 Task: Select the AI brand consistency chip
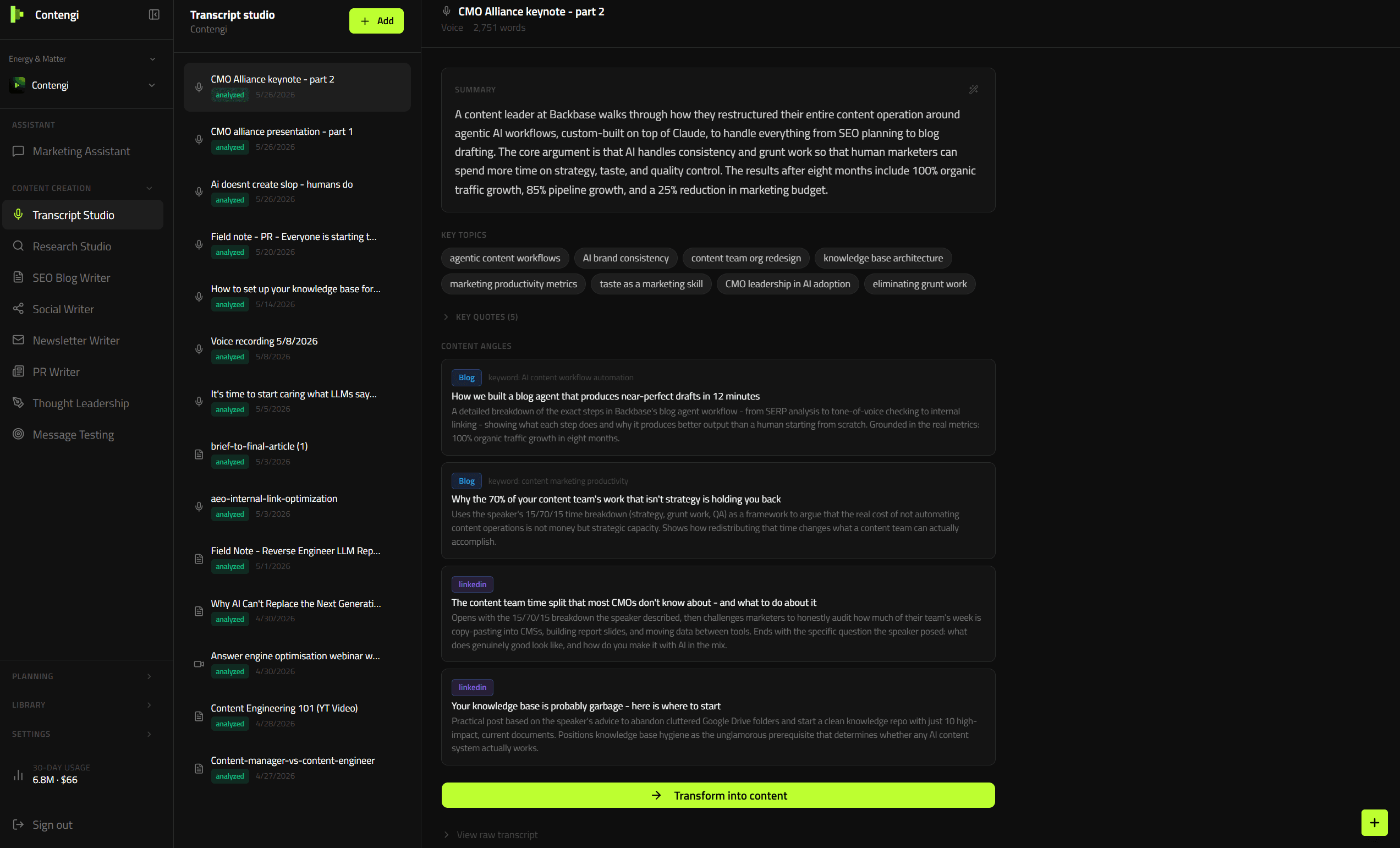coord(625,258)
